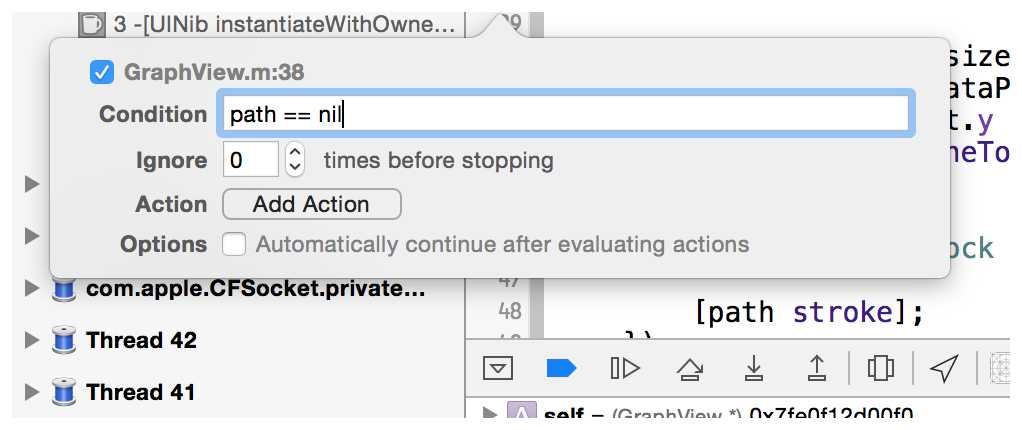
Task: Disable the GraphView.m:38 breakpoint checkbox
Action: tap(102, 72)
